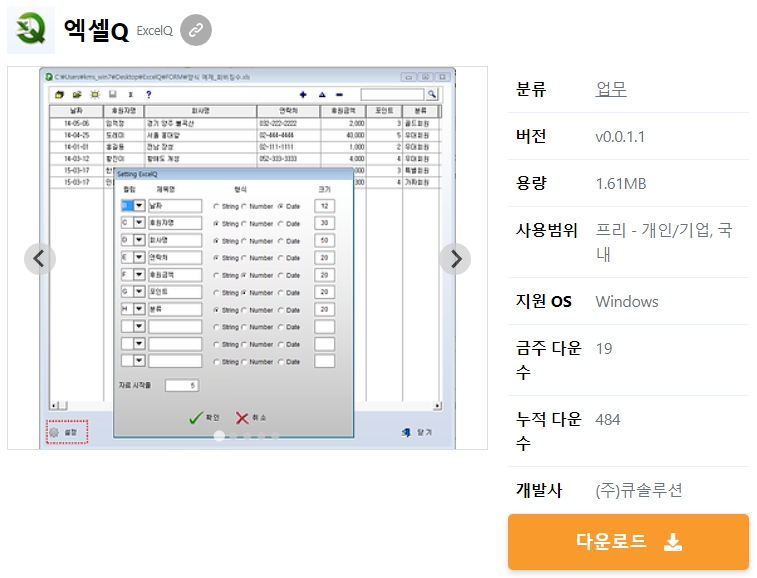Click the 개발사 row label

pyautogui.click(x=539, y=490)
